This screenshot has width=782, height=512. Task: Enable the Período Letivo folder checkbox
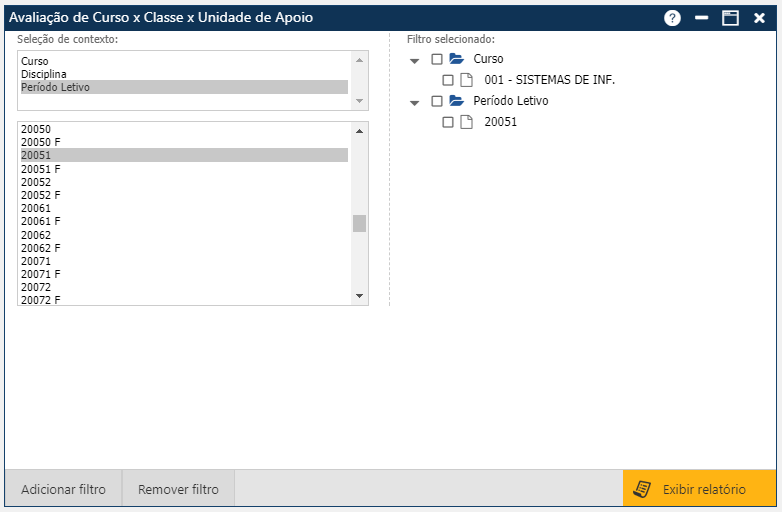tap(437, 101)
